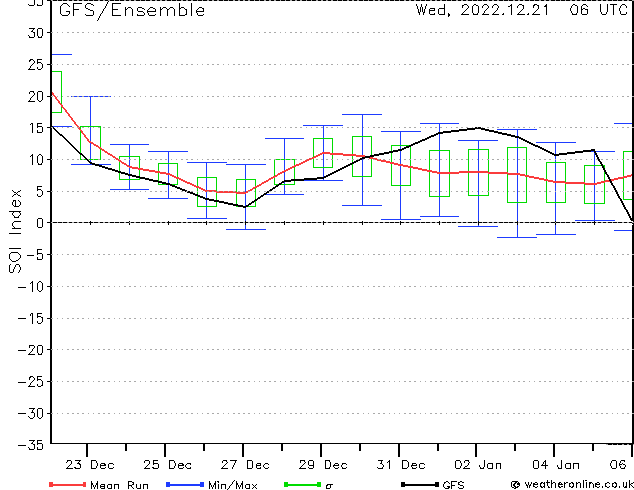The image size is (634, 490).
Task: Click the −35 y-axis label
Action: [x=31, y=445]
